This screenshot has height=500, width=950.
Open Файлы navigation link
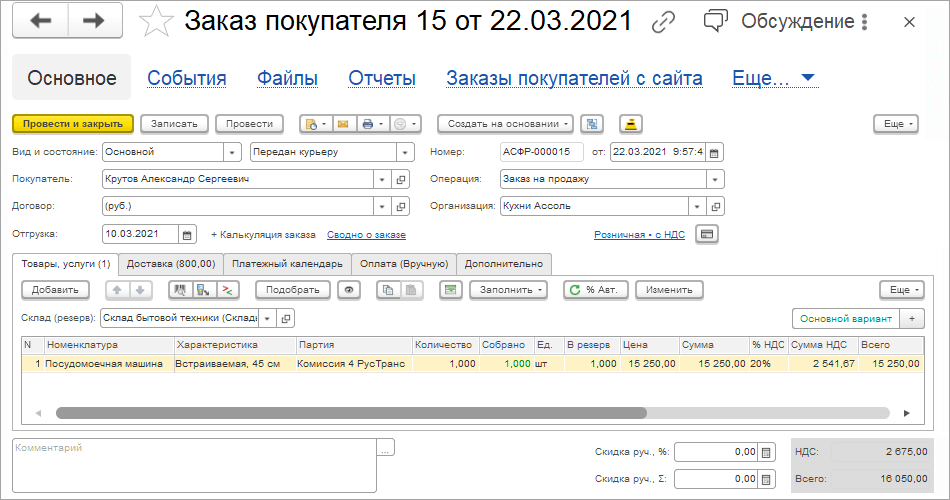287,78
